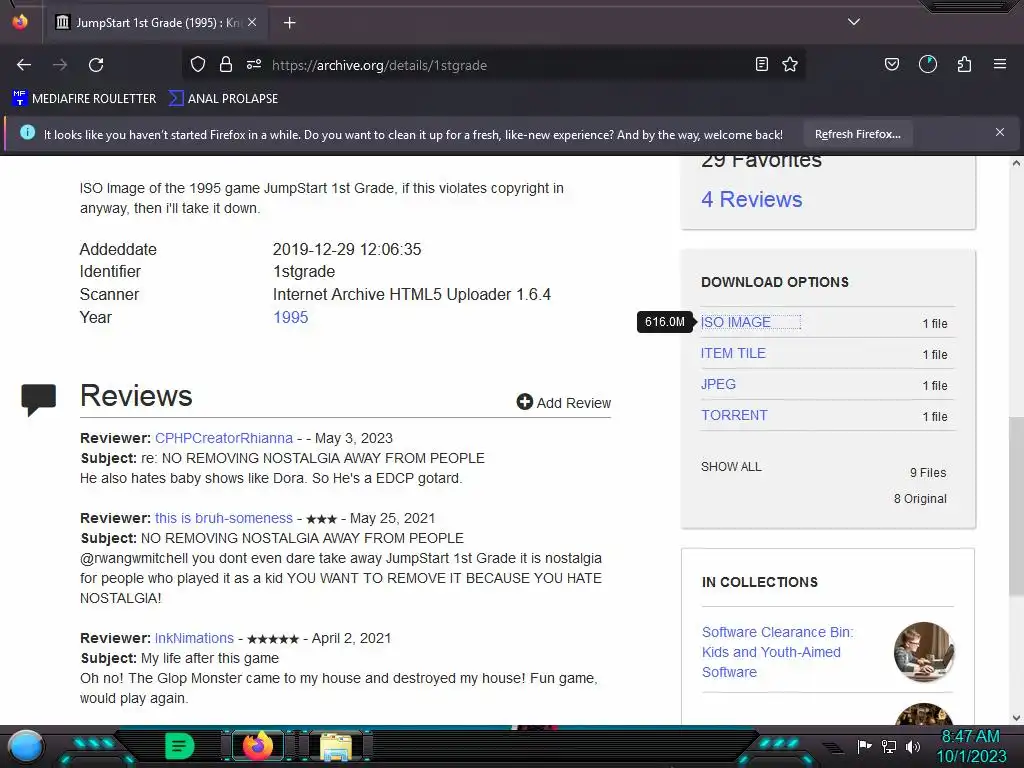Open the JPEG download option

(718, 384)
